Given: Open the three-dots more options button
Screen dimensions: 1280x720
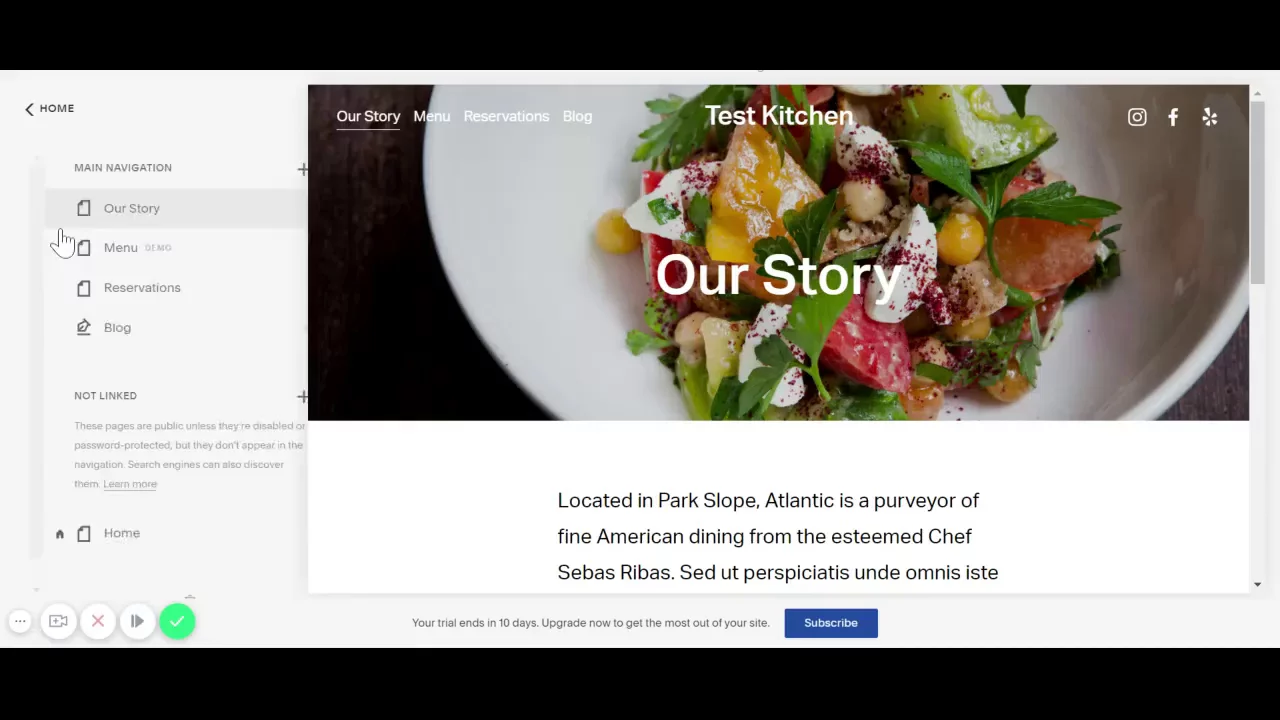Looking at the screenshot, I should coord(20,622).
